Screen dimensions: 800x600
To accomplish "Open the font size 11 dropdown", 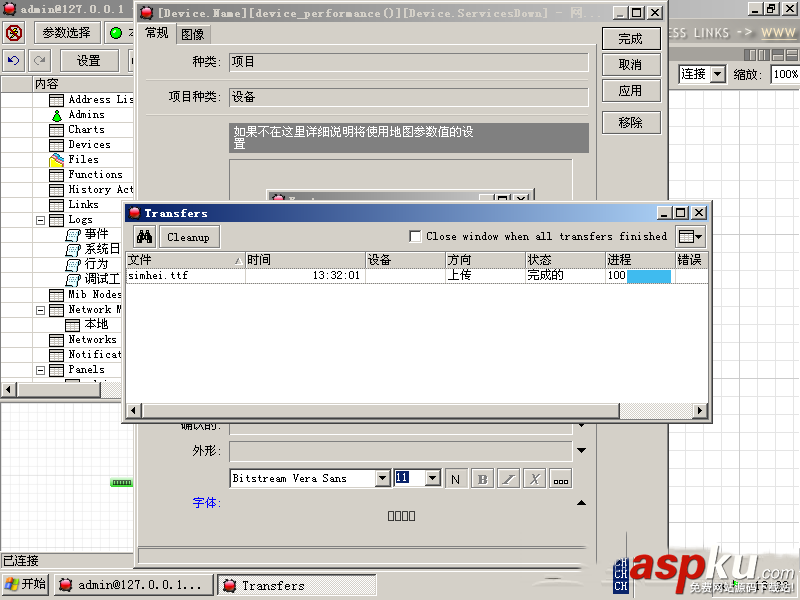I will tap(433, 478).
